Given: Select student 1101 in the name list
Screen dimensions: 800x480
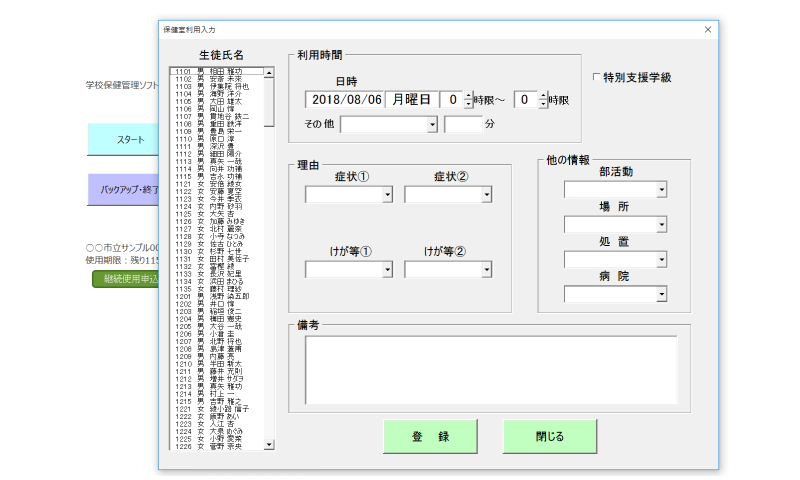Looking at the screenshot, I should 217,72.
